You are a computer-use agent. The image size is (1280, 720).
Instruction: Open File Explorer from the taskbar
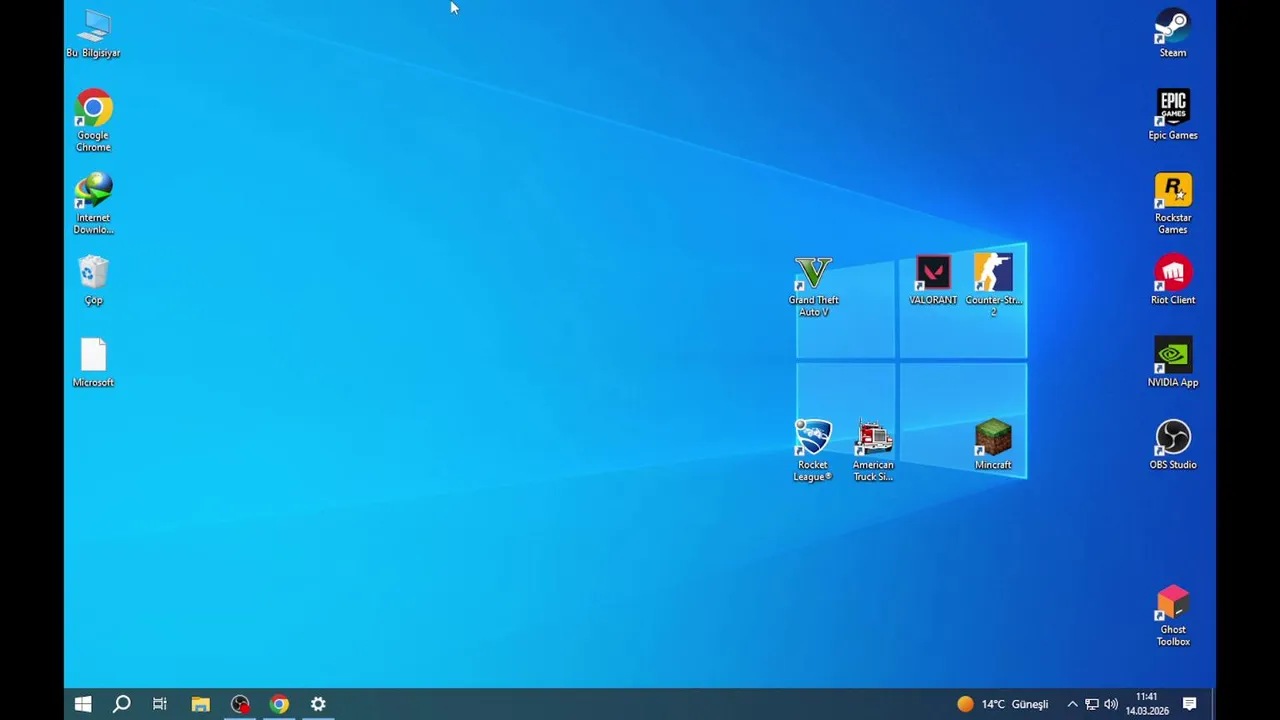[x=200, y=704]
